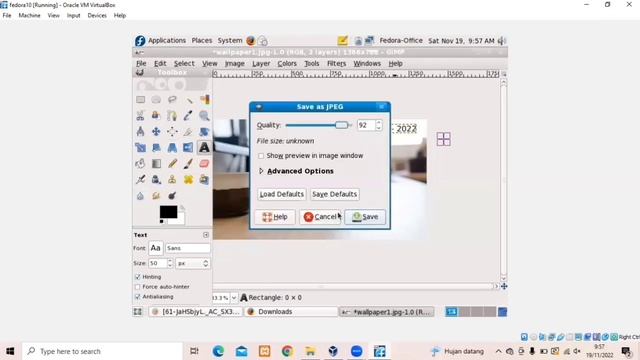Toggle the Antialiasing checkbox
640x360 pixels.
[x=138, y=297]
